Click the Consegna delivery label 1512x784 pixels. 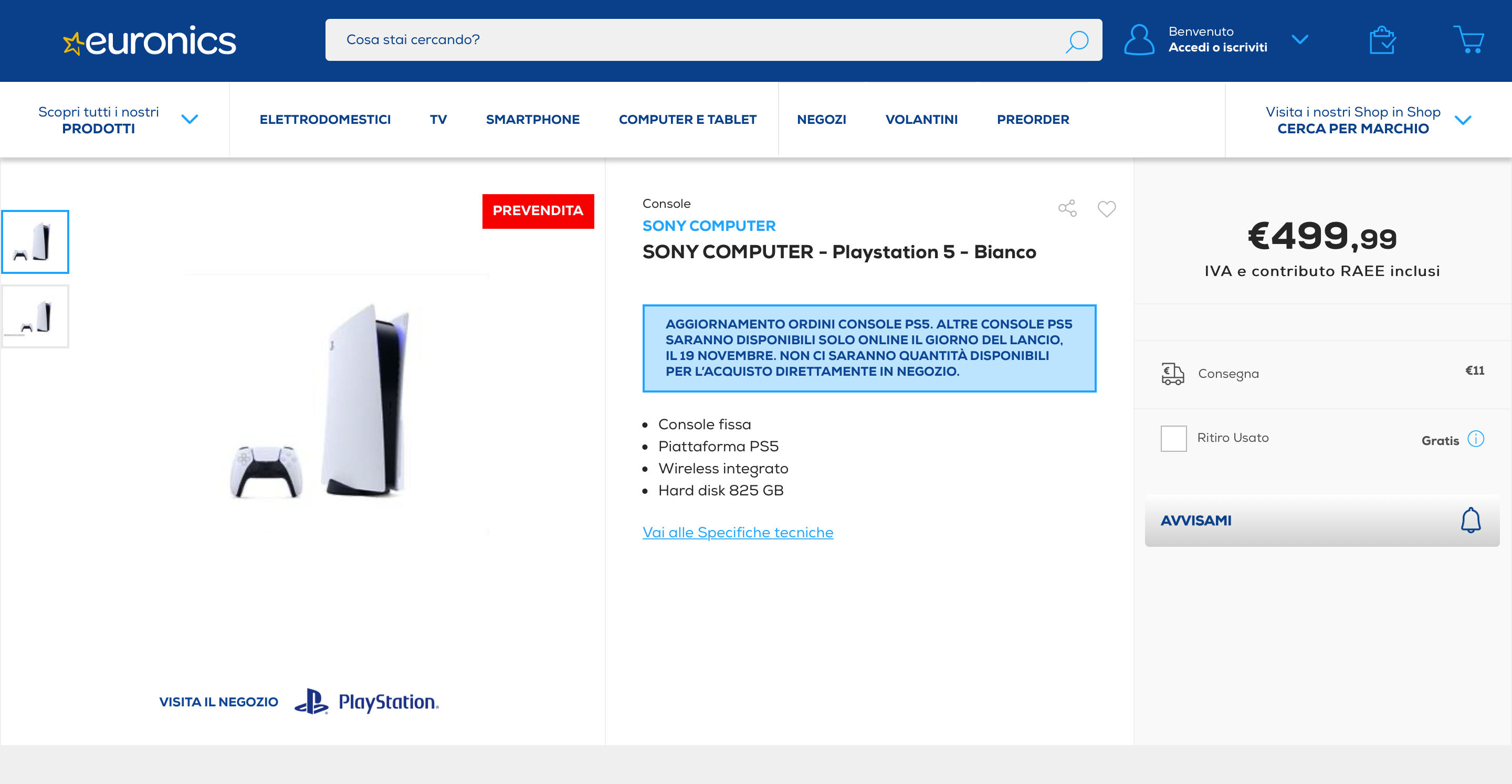1228,374
